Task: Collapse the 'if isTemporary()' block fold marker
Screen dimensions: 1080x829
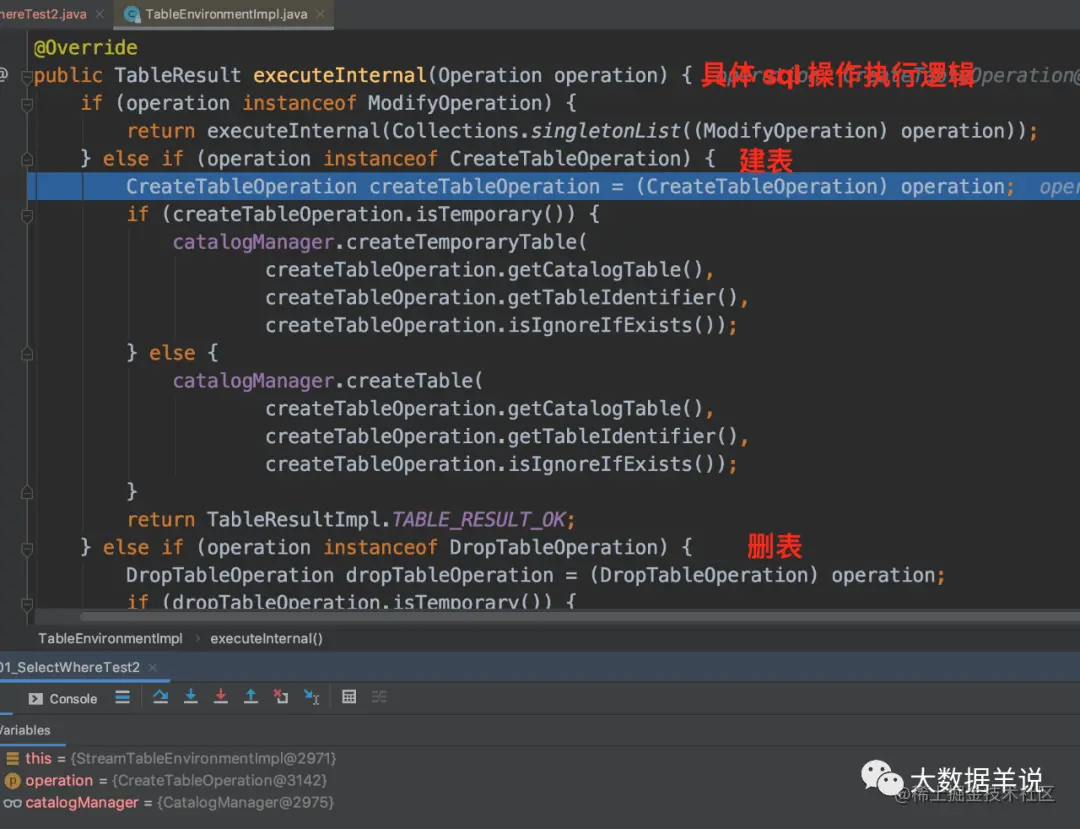Action: point(27,216)
